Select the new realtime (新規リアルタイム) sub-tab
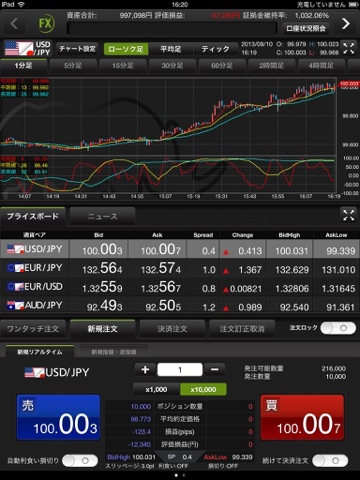360x480 pixels. pos(40,352)
